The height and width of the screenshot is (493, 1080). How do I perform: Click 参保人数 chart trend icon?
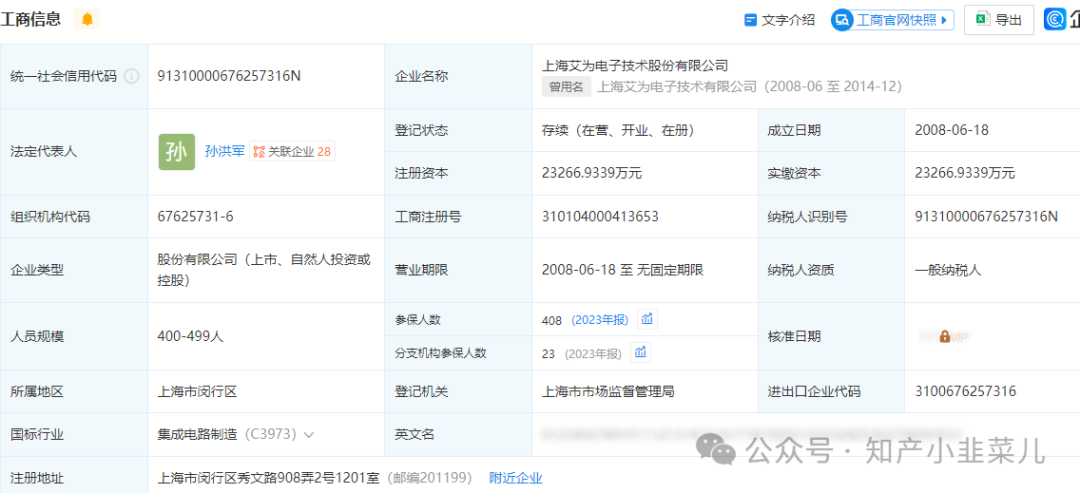(647, 319)
